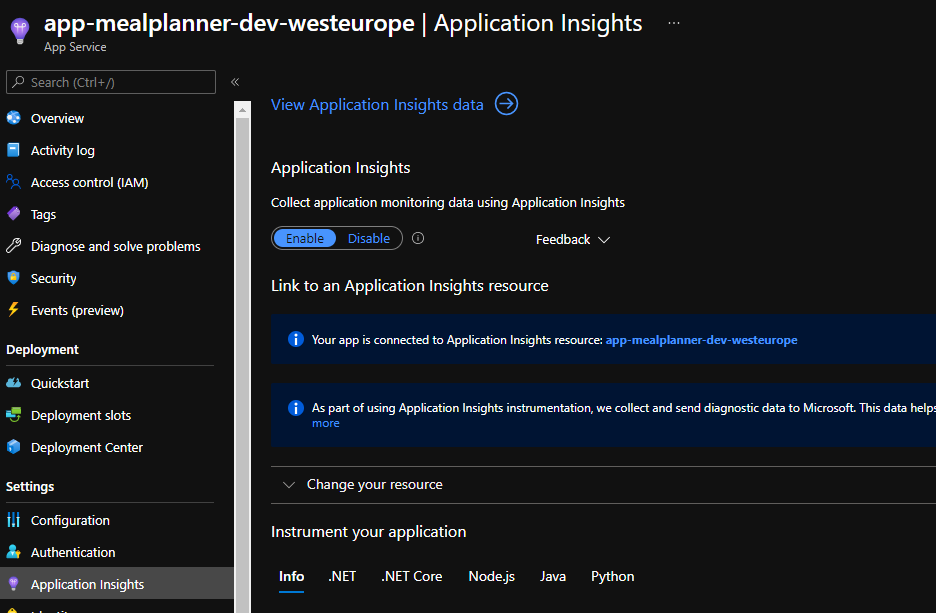The height and width of the screenshot is (613, 936).
Task: Click the Security shield icon
Action: 13,278
